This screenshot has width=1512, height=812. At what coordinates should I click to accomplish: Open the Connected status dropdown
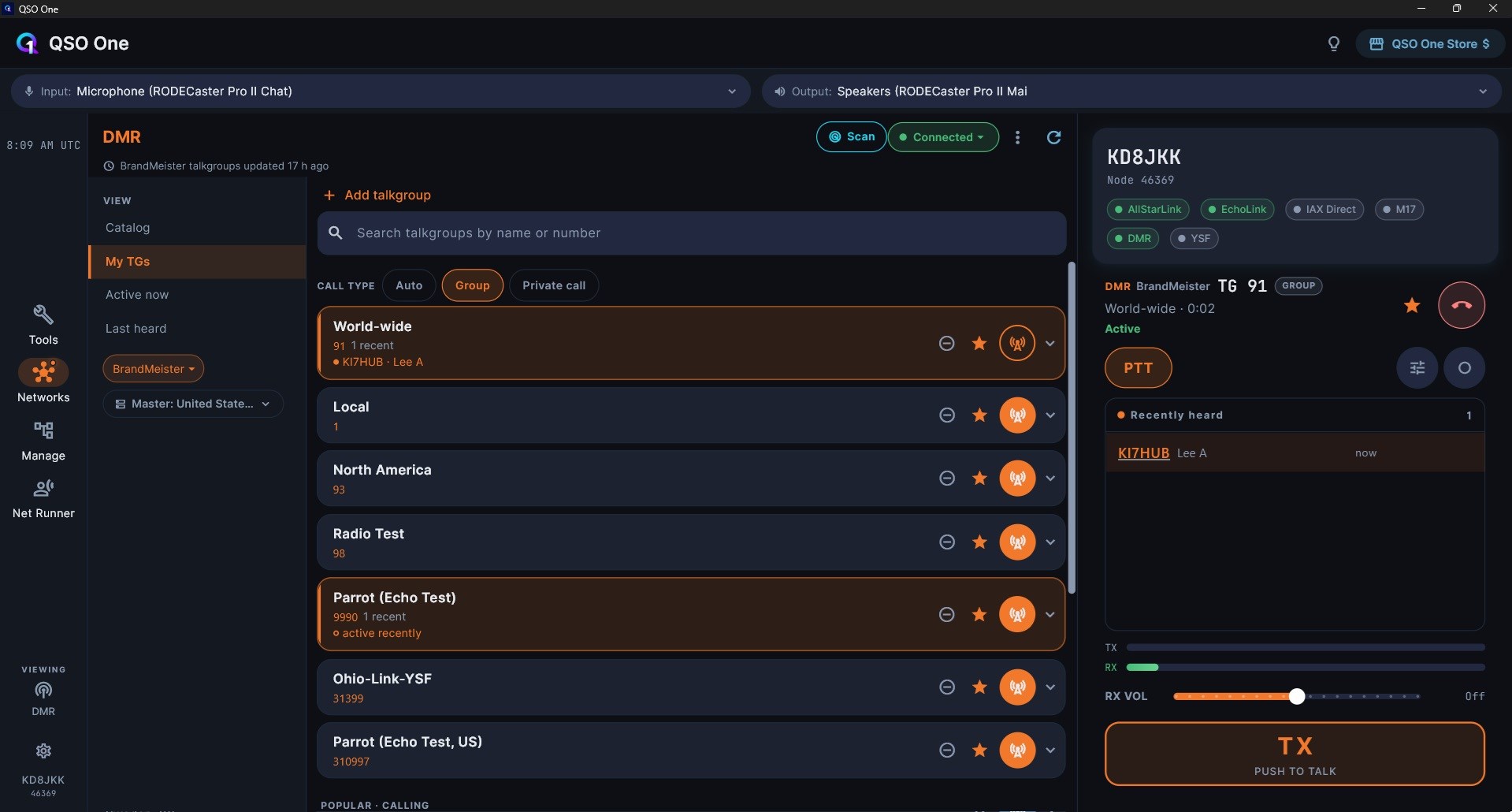click(x=943, y=137)
